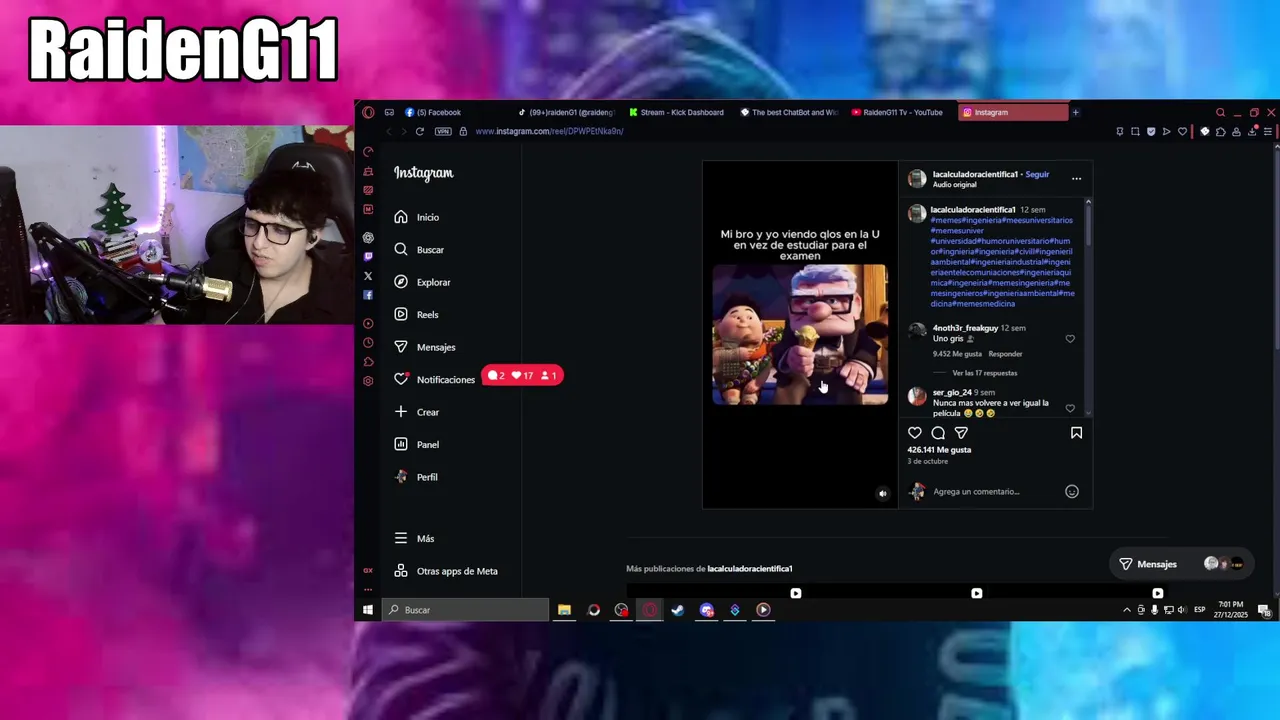
Task: Expand Ver las 17 respuestas
Action: pos(984,373)
